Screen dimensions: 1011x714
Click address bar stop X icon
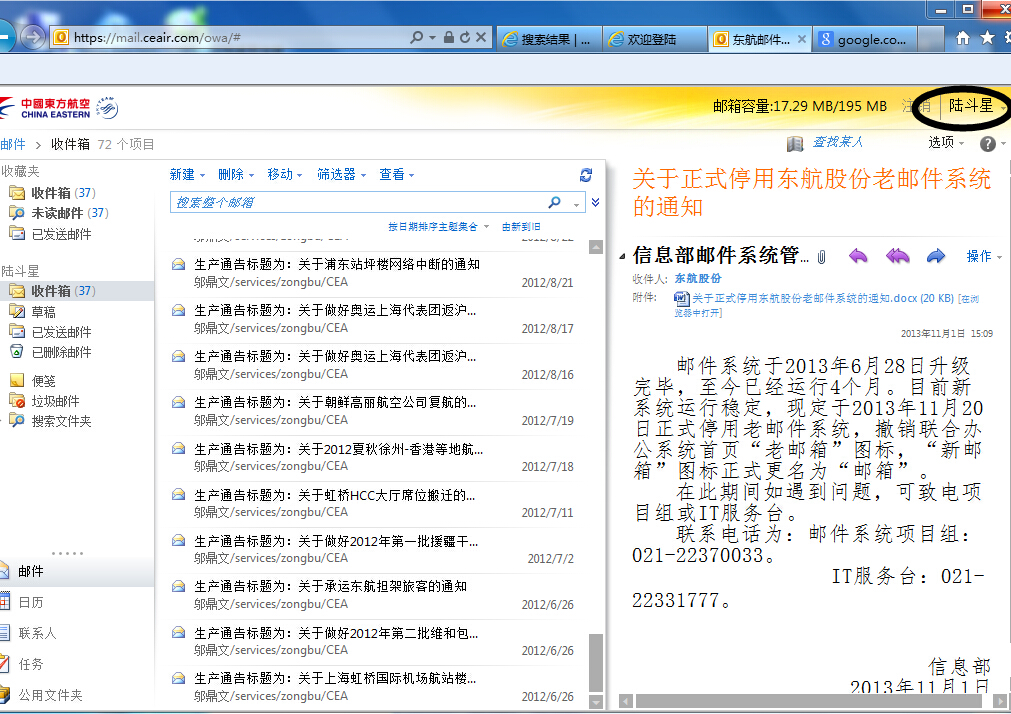tap(481, 37)
